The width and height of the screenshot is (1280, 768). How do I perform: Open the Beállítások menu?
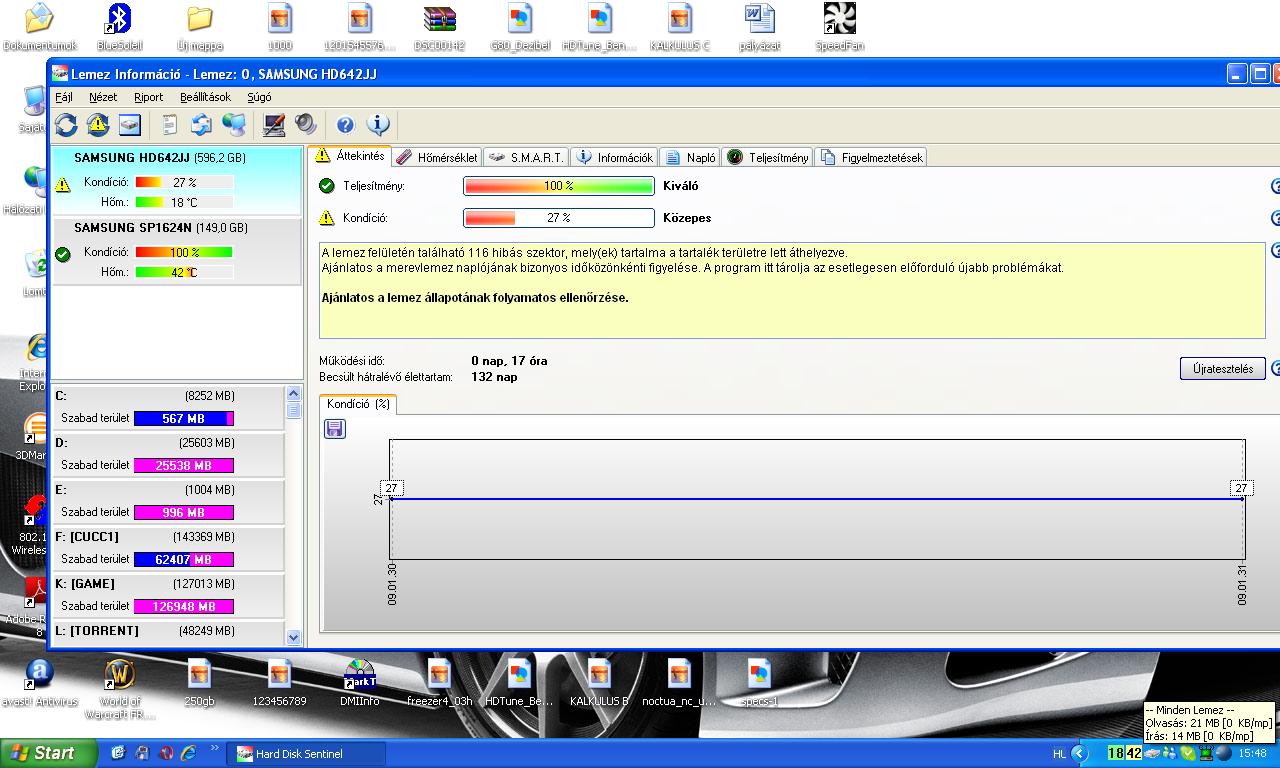[x=205, y=97]
